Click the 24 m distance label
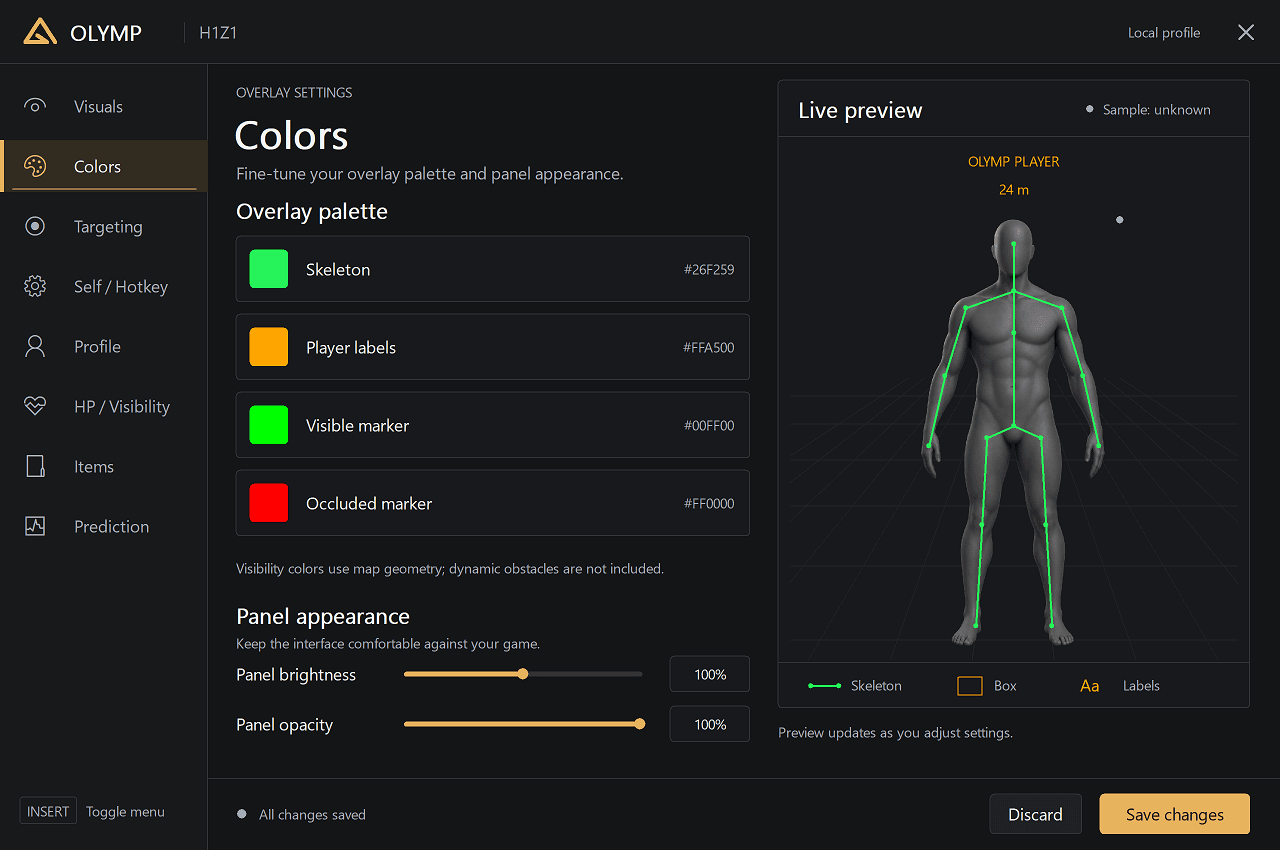The image size is (1280, 850). point(1014,189)
